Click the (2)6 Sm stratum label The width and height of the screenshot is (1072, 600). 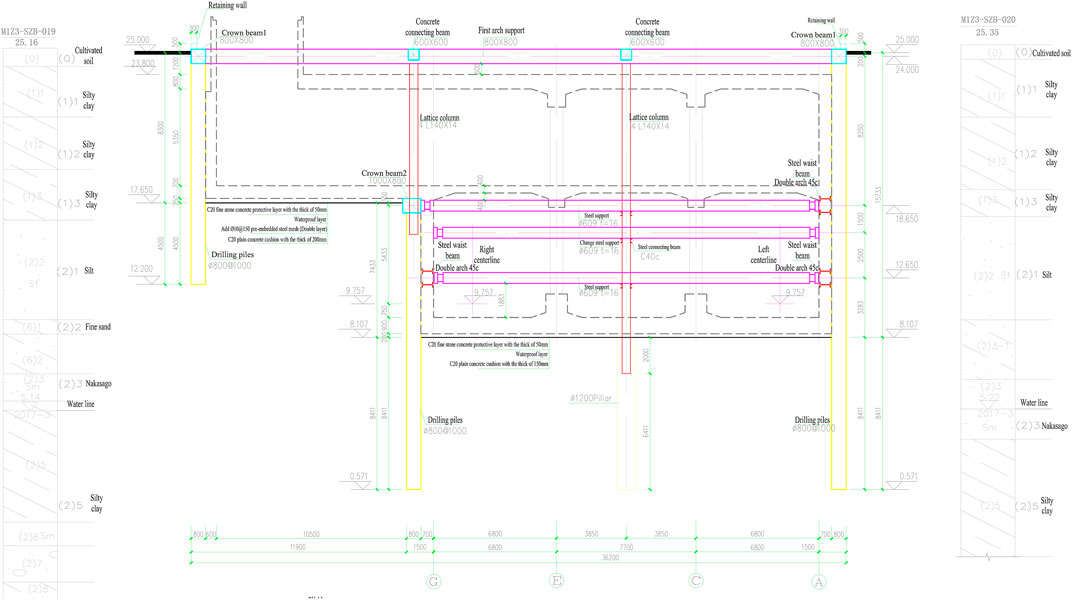coord(37,536)
